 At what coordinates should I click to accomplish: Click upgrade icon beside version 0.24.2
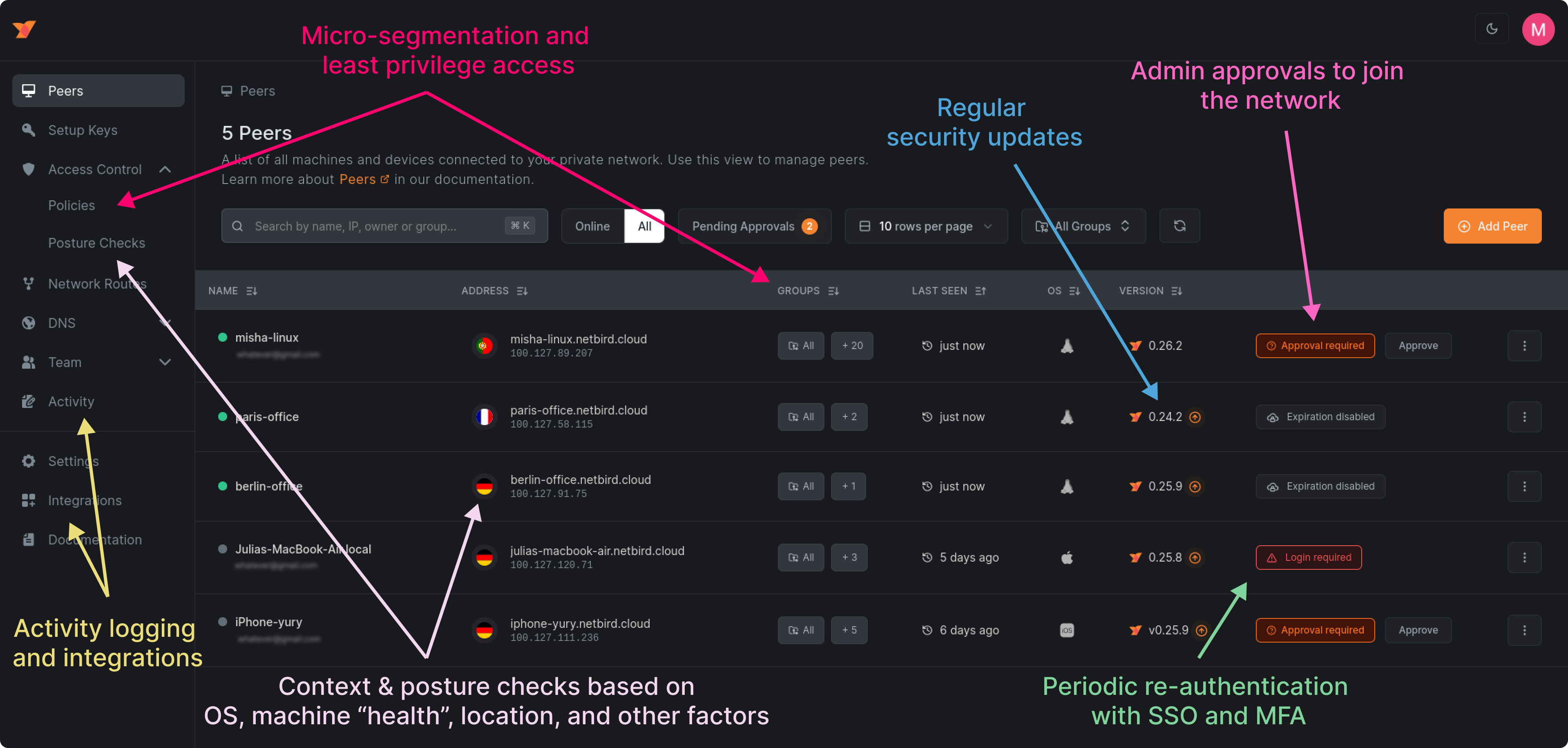point(1195,417)
